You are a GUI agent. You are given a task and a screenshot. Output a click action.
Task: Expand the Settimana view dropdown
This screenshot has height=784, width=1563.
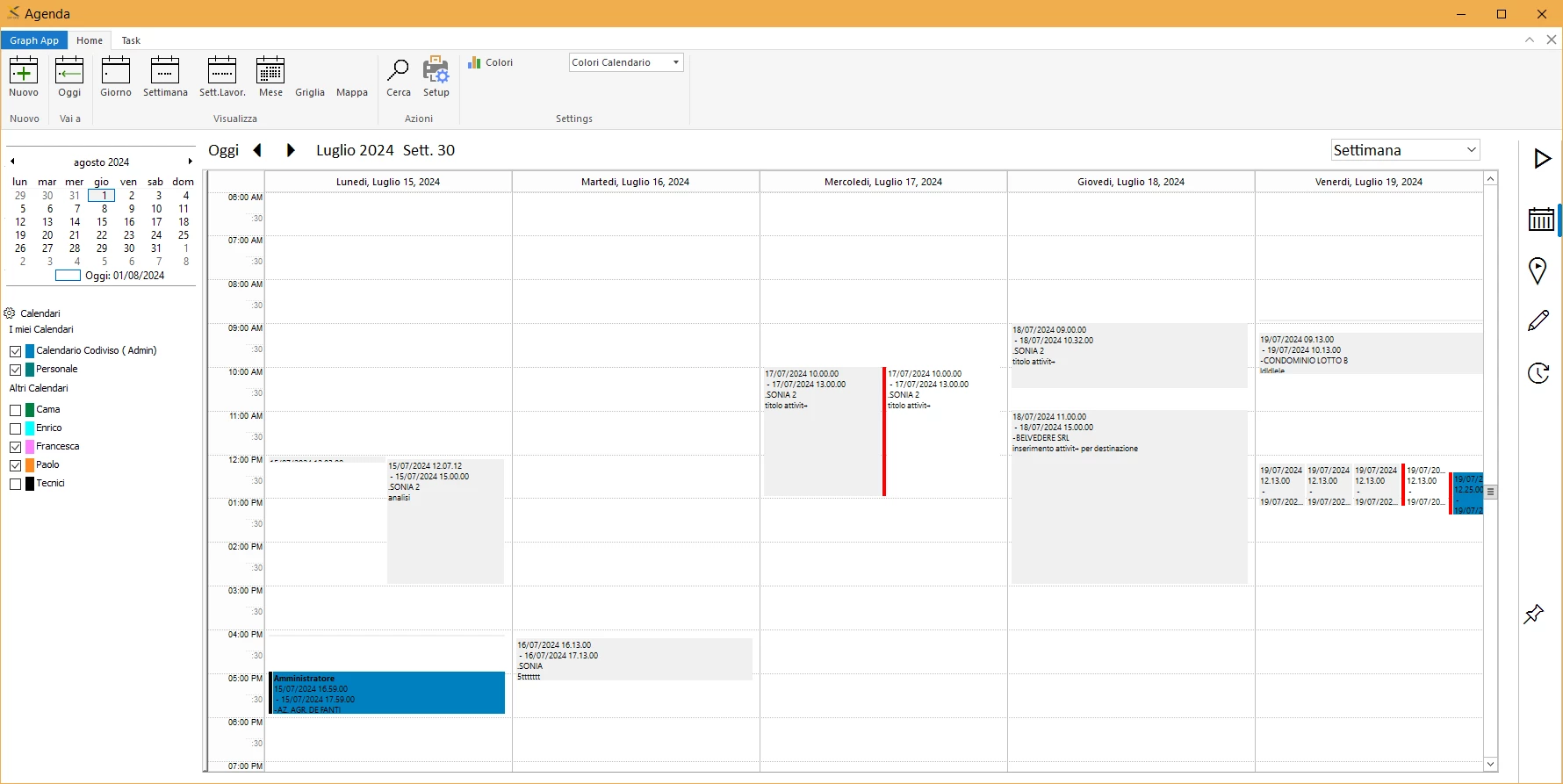pyautogui.click(x=1405, y=150)
